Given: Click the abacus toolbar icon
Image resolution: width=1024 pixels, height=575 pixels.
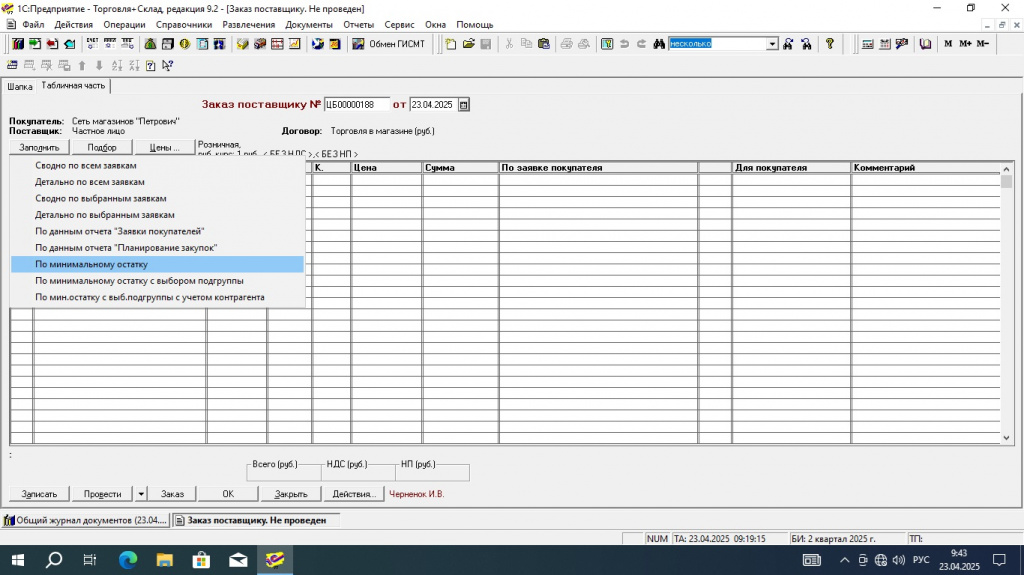Looking at the screenshot, I should point(277,44).
